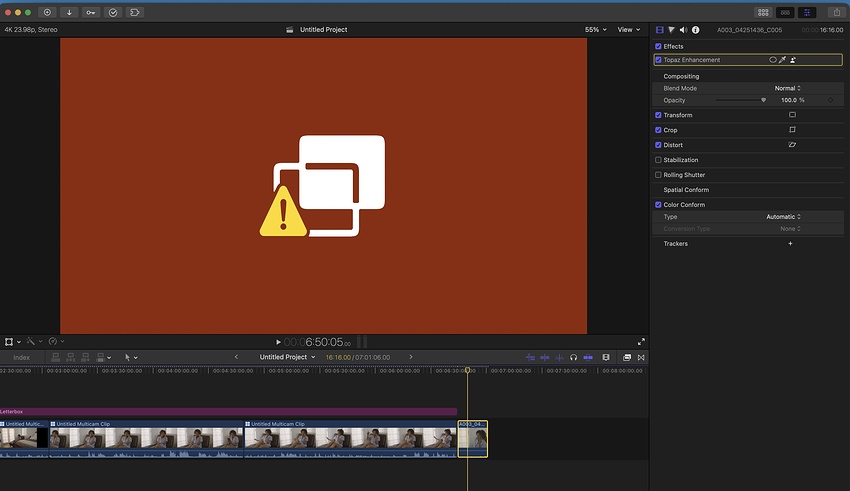Click the viewer timecode display

click(317, 342)
